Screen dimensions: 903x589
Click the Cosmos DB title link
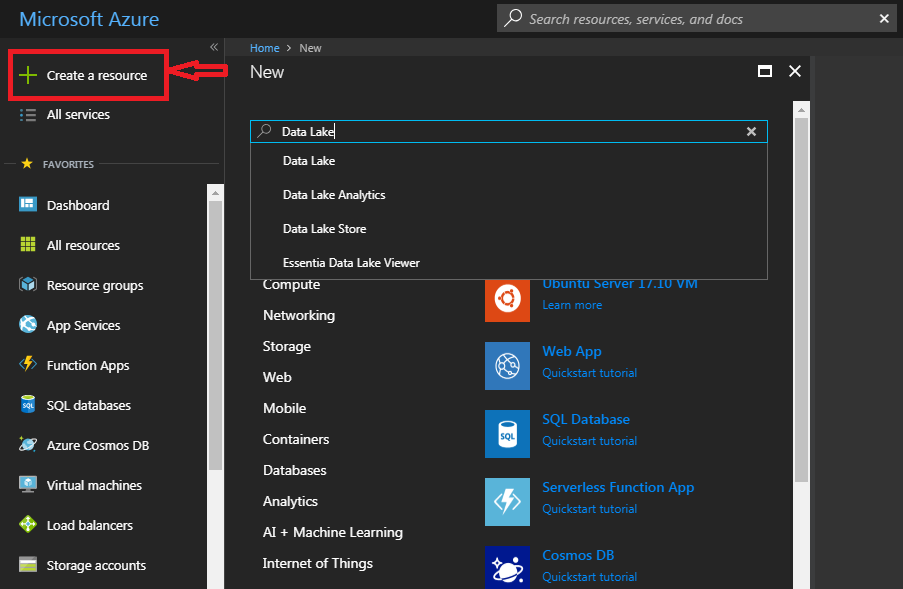[x=578, y=555]
